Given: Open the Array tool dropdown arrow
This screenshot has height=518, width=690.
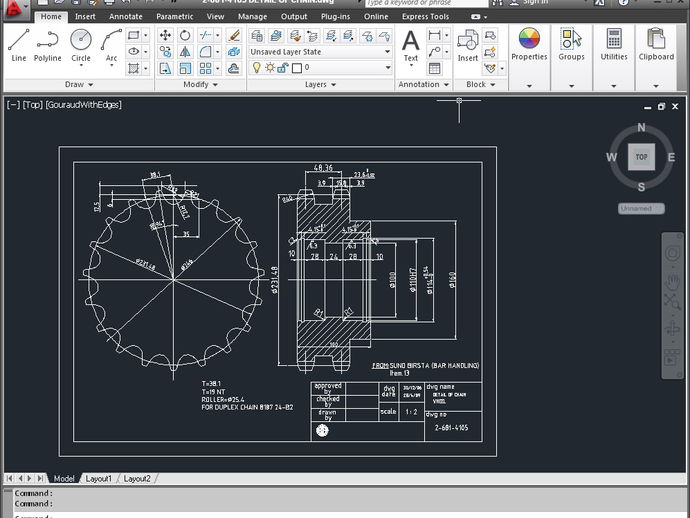Looking at the screenshot, I should (x=217, y=69).
